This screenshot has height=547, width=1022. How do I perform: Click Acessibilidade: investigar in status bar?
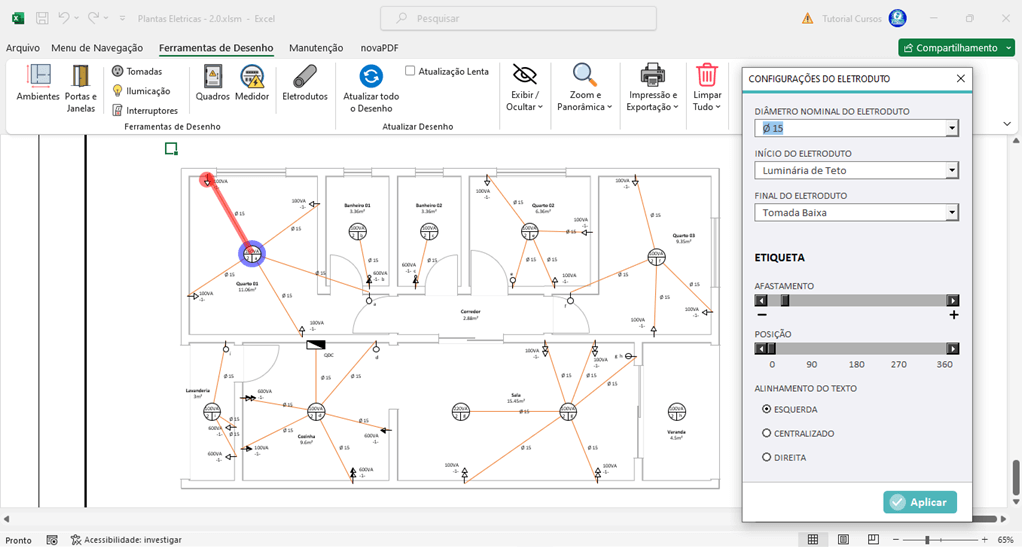(x=126, y=540)
